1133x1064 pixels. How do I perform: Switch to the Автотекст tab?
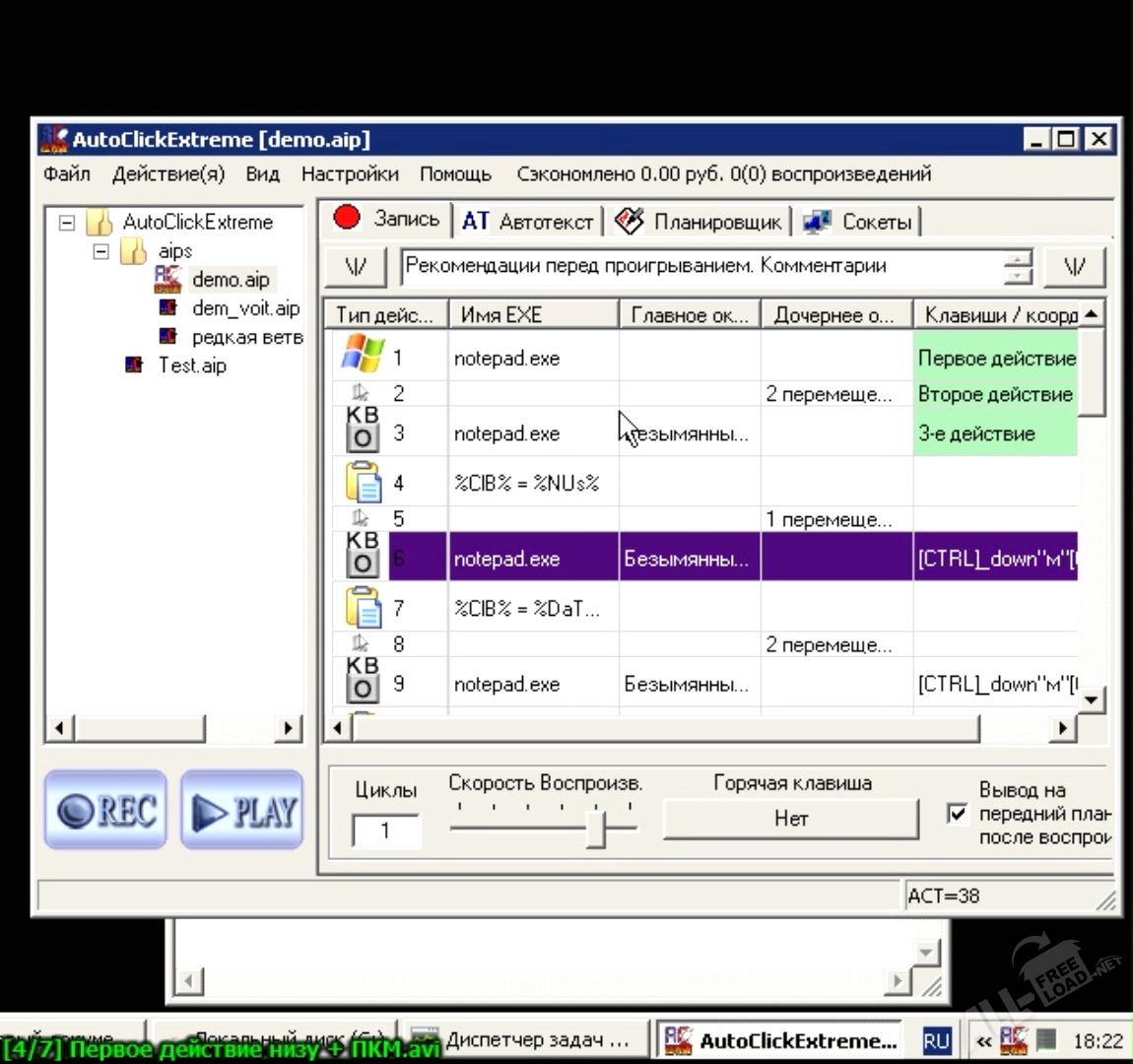(x=528, y=222)
